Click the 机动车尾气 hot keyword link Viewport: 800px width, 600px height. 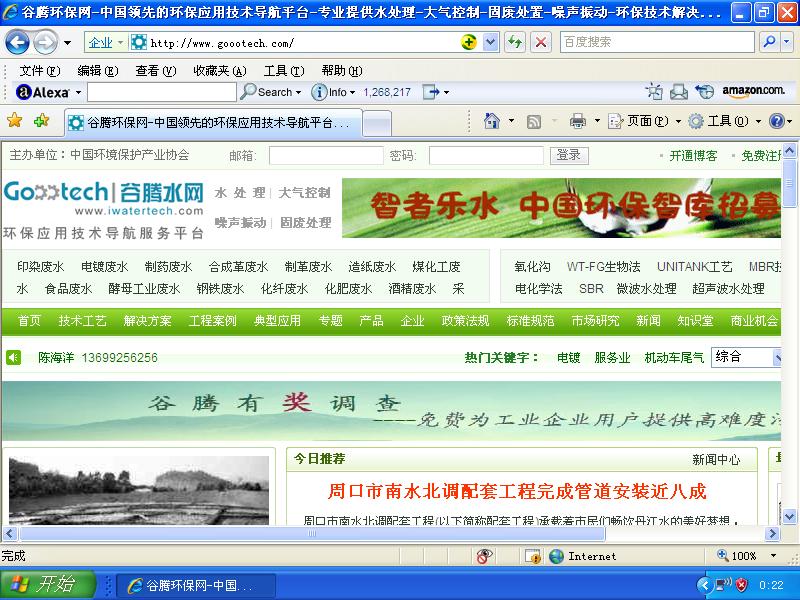coord(674,358)
